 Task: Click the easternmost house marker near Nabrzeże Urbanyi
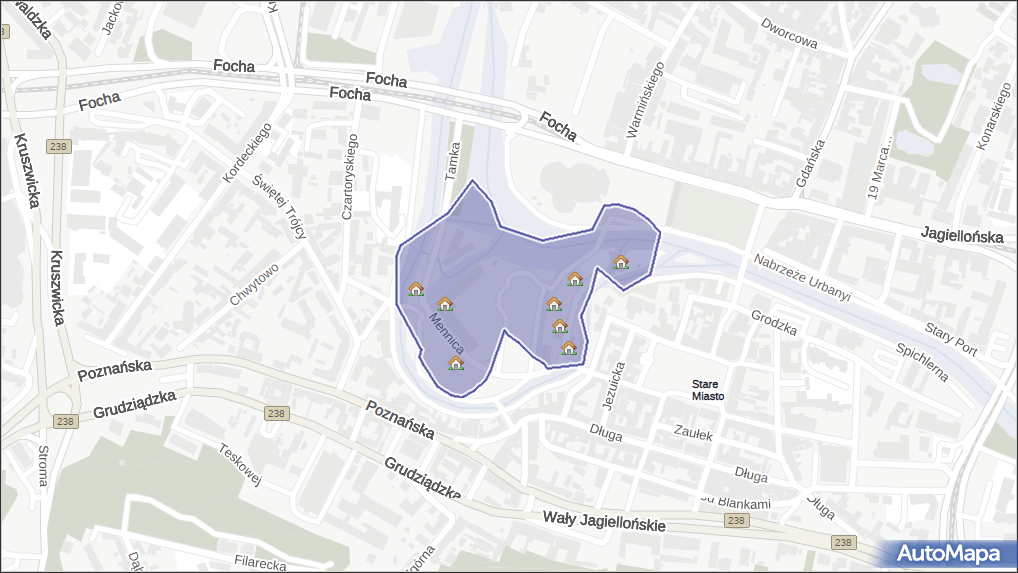point(620,262)
